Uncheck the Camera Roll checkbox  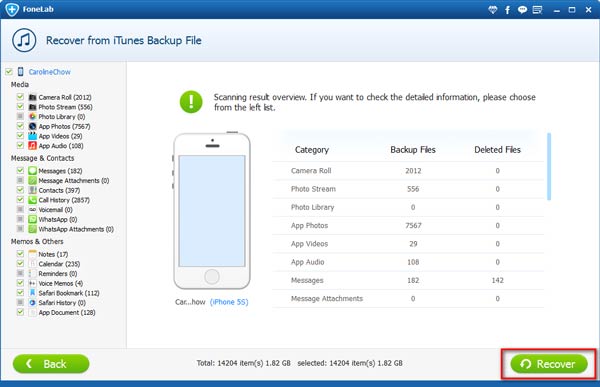click(x=20, y=97)
